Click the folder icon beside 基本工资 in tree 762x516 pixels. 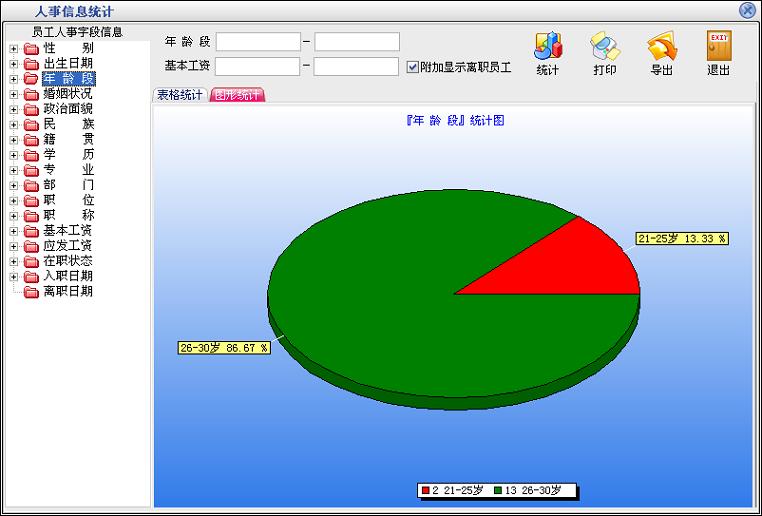(x=31, y=231)
